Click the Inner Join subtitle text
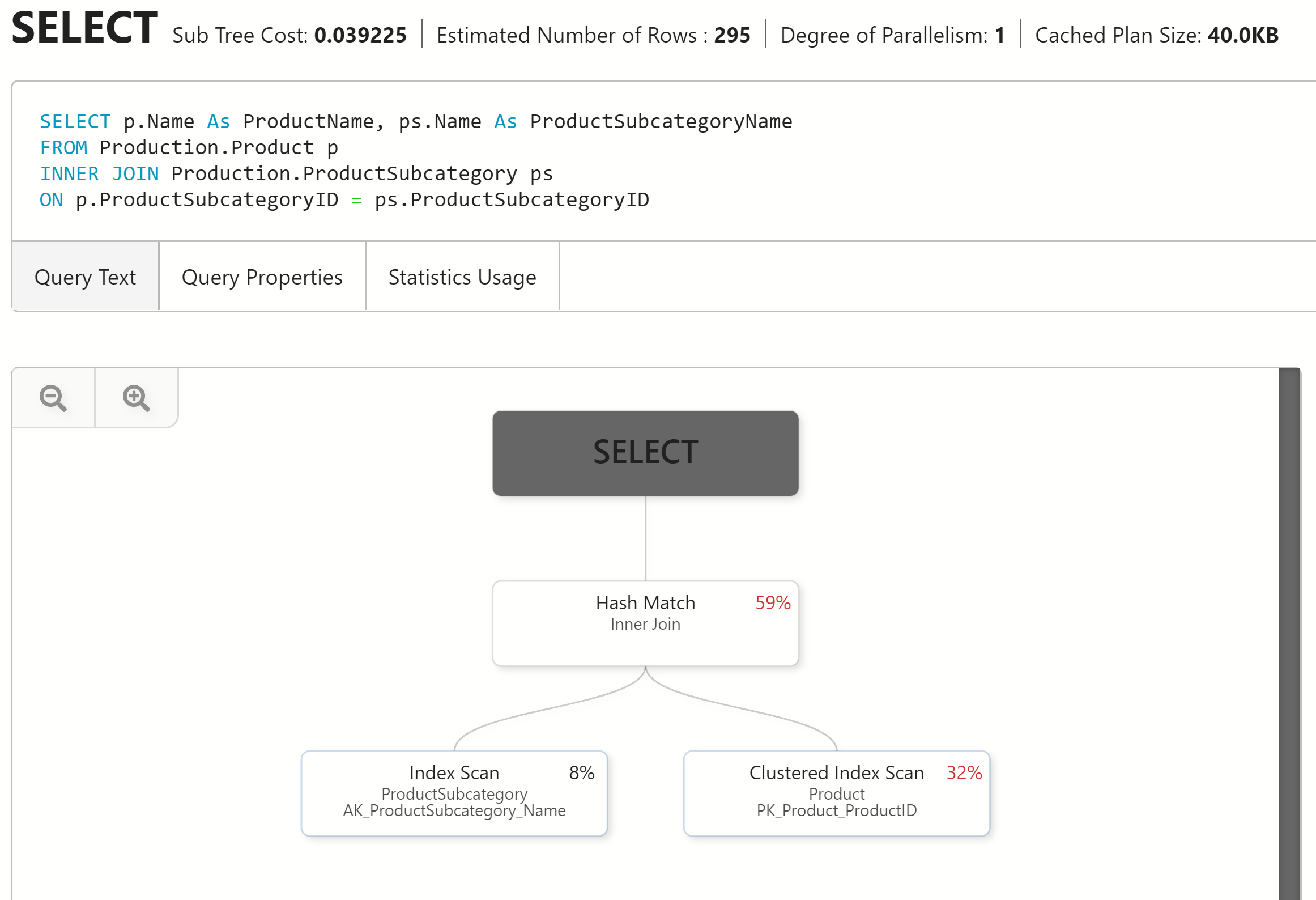The height and width of the screenshot is (900, 1316). click(645, 624)
